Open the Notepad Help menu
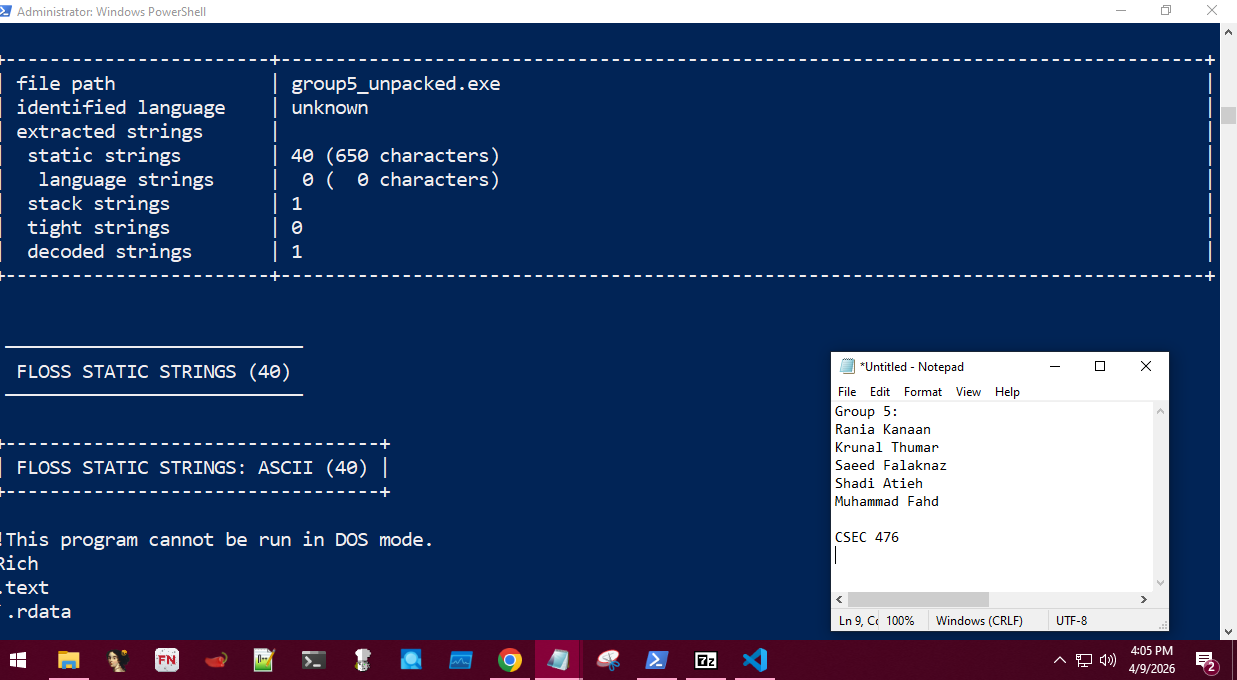Viewport: 1237px width, 680px height. pos(1007,392)
